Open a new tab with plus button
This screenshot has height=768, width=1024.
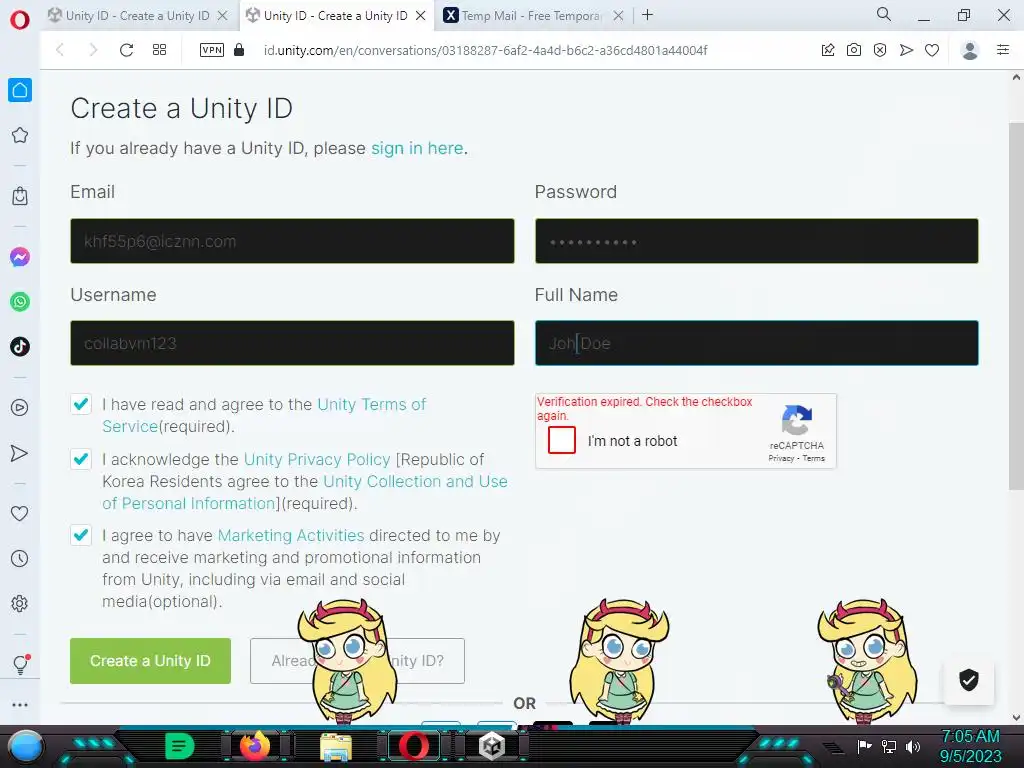(647, 15)
